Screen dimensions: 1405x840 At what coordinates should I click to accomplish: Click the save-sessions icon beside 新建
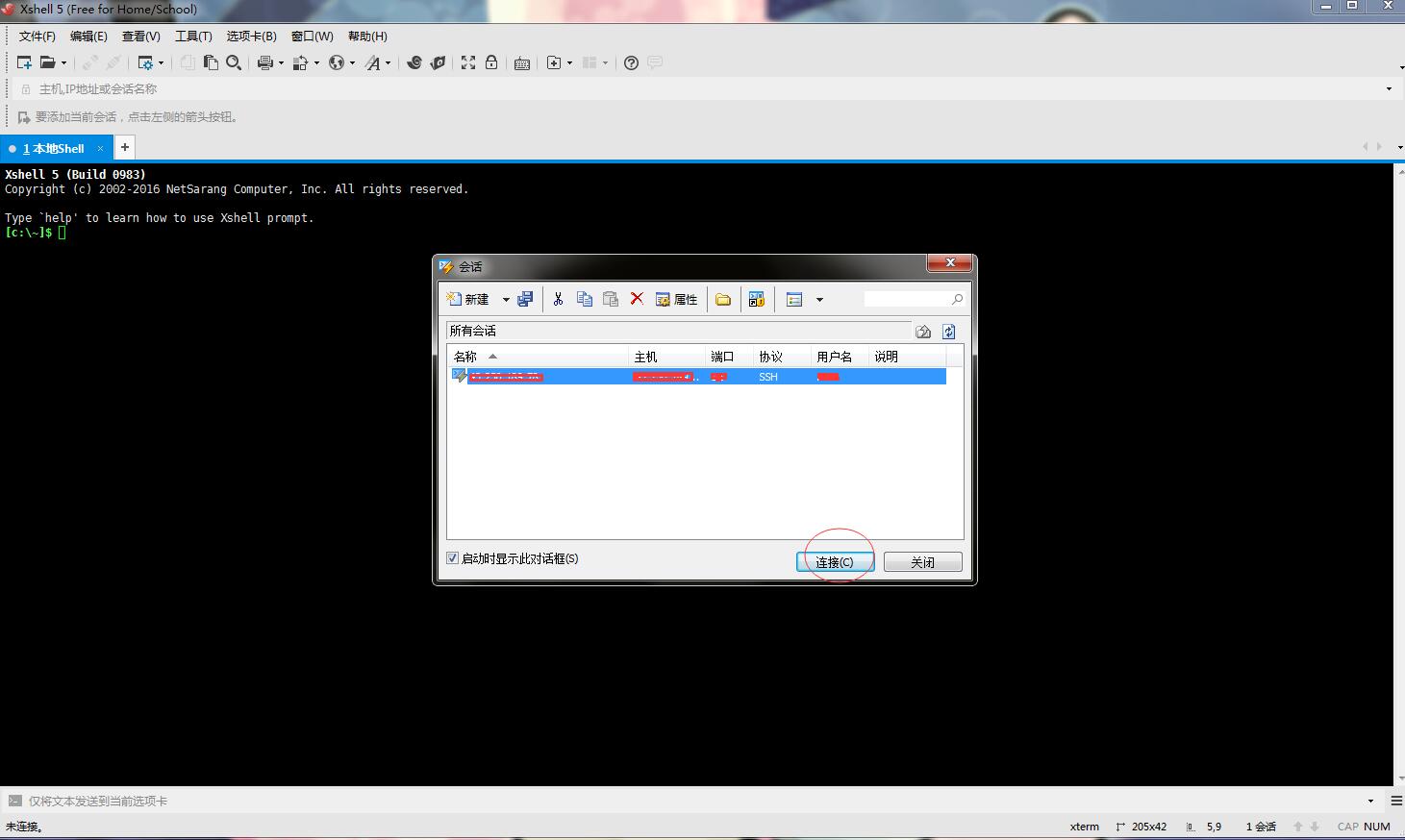[x=525, y=299]
